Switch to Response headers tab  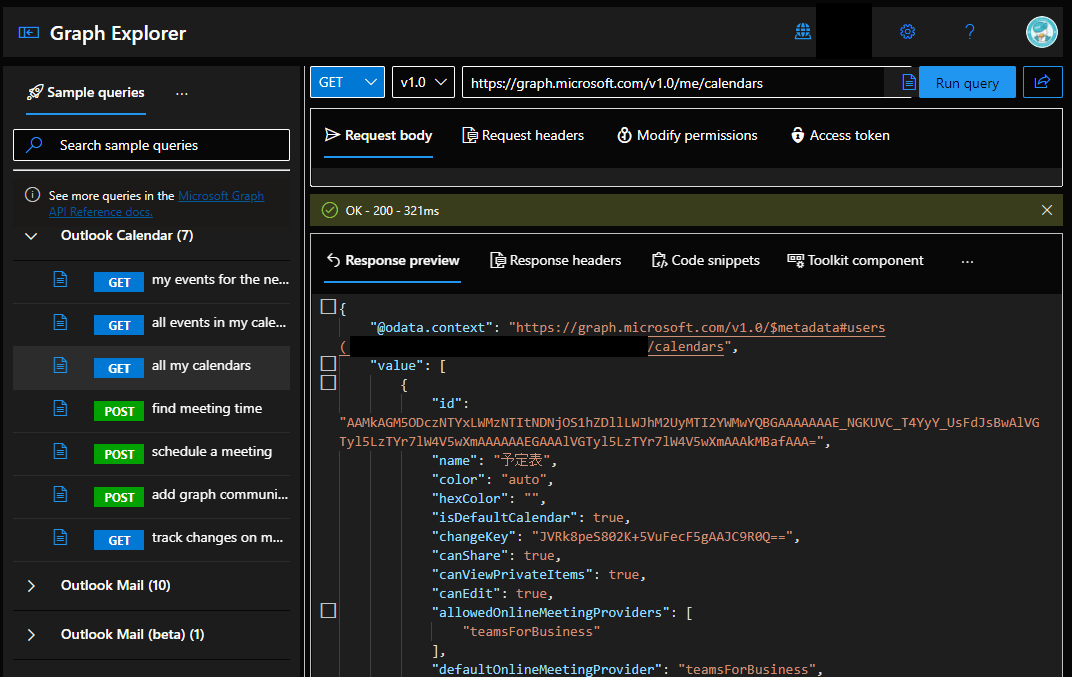555,261
